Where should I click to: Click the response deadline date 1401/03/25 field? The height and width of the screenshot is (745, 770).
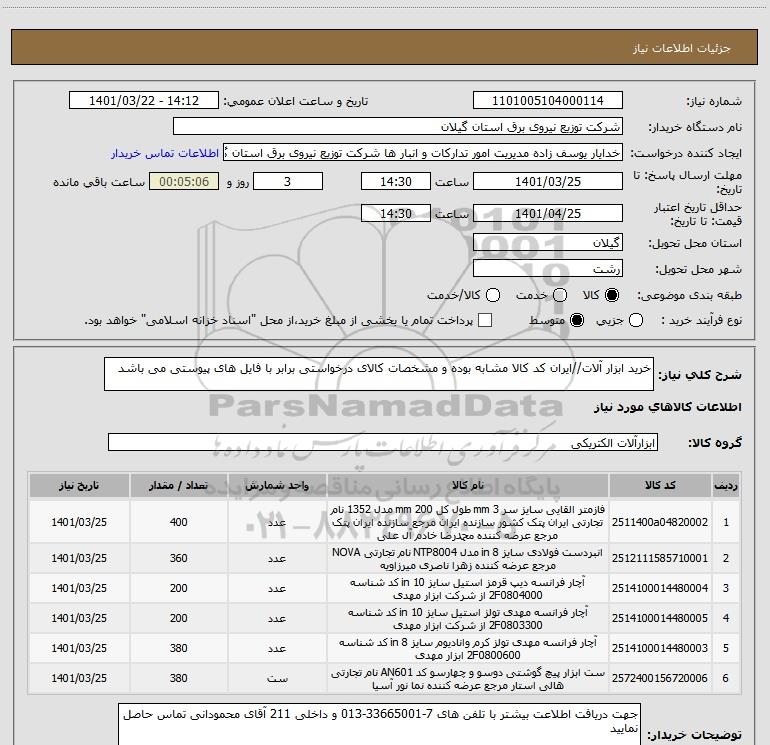(548, 182)
